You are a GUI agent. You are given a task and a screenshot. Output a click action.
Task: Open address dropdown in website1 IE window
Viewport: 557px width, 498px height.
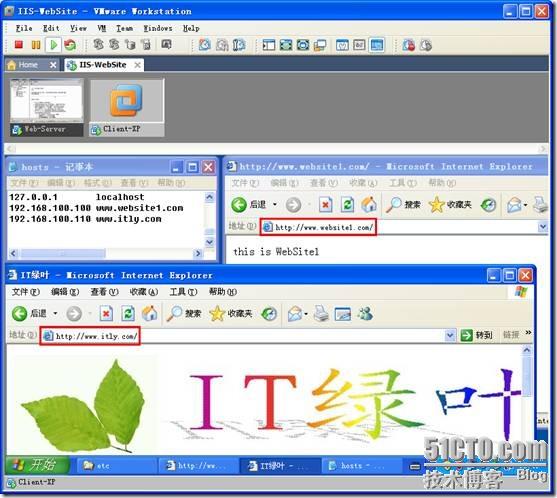click(543, 227)
